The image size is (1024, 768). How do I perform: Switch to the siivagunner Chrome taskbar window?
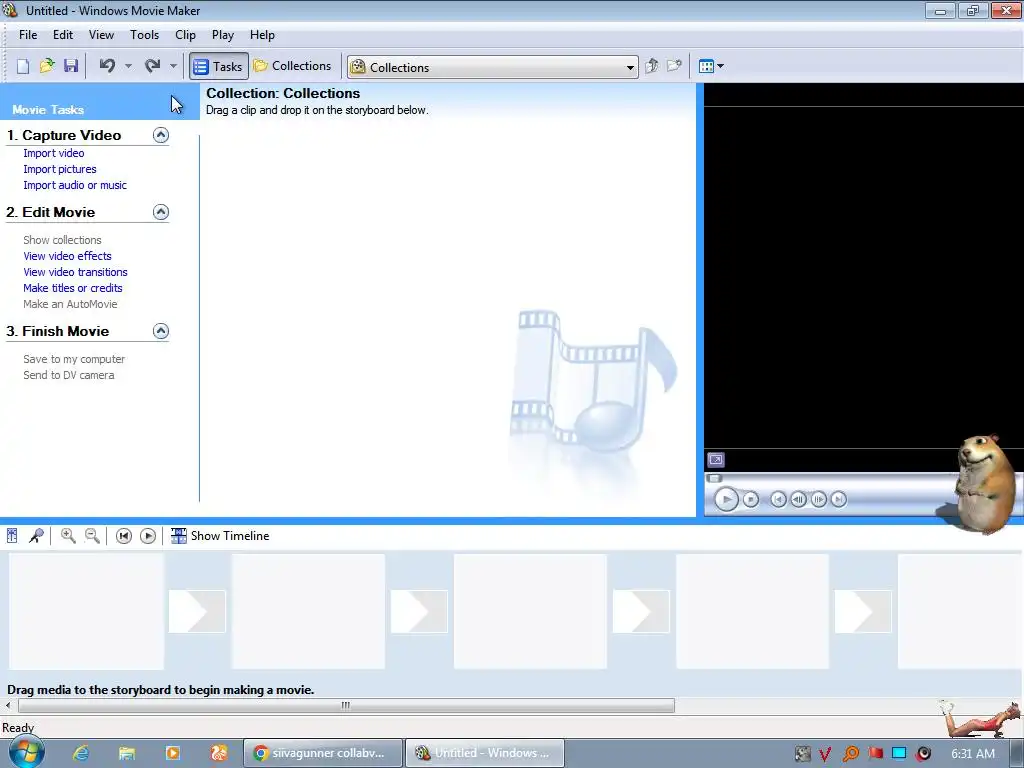tap(323, 753)
